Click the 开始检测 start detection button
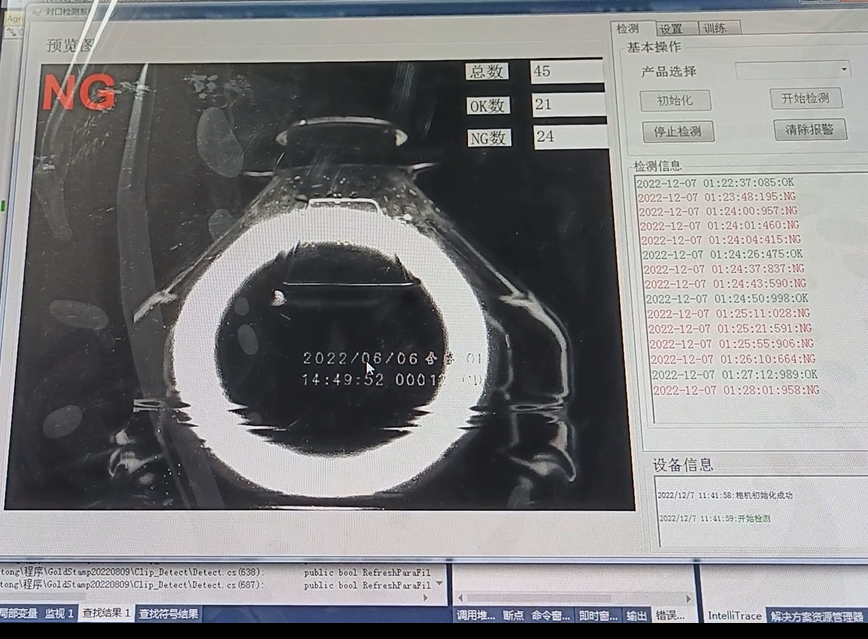Viewport: 868px width, 639px height. pos(805,98)
